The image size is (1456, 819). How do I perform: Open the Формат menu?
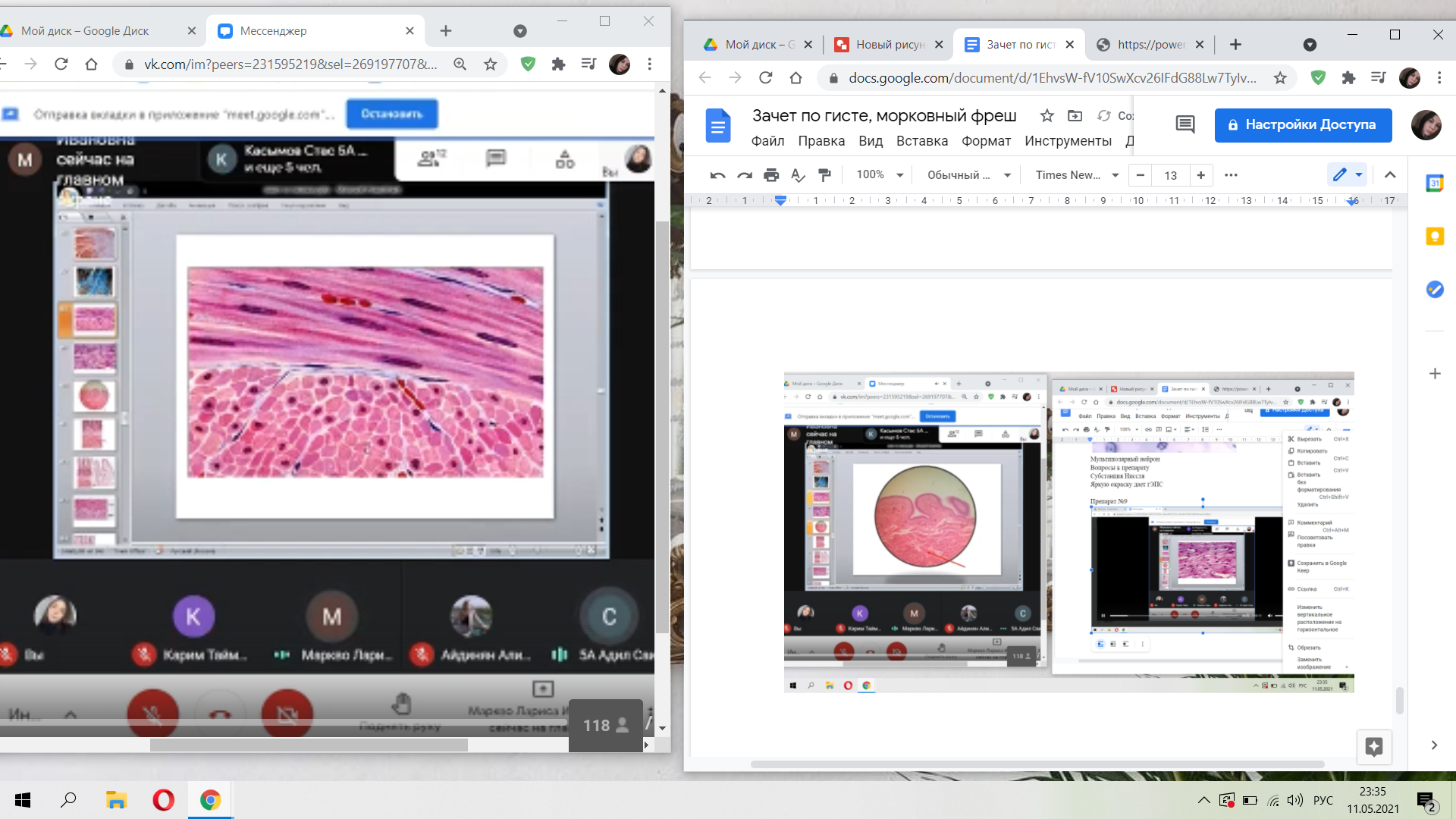[x=986, y=141]
